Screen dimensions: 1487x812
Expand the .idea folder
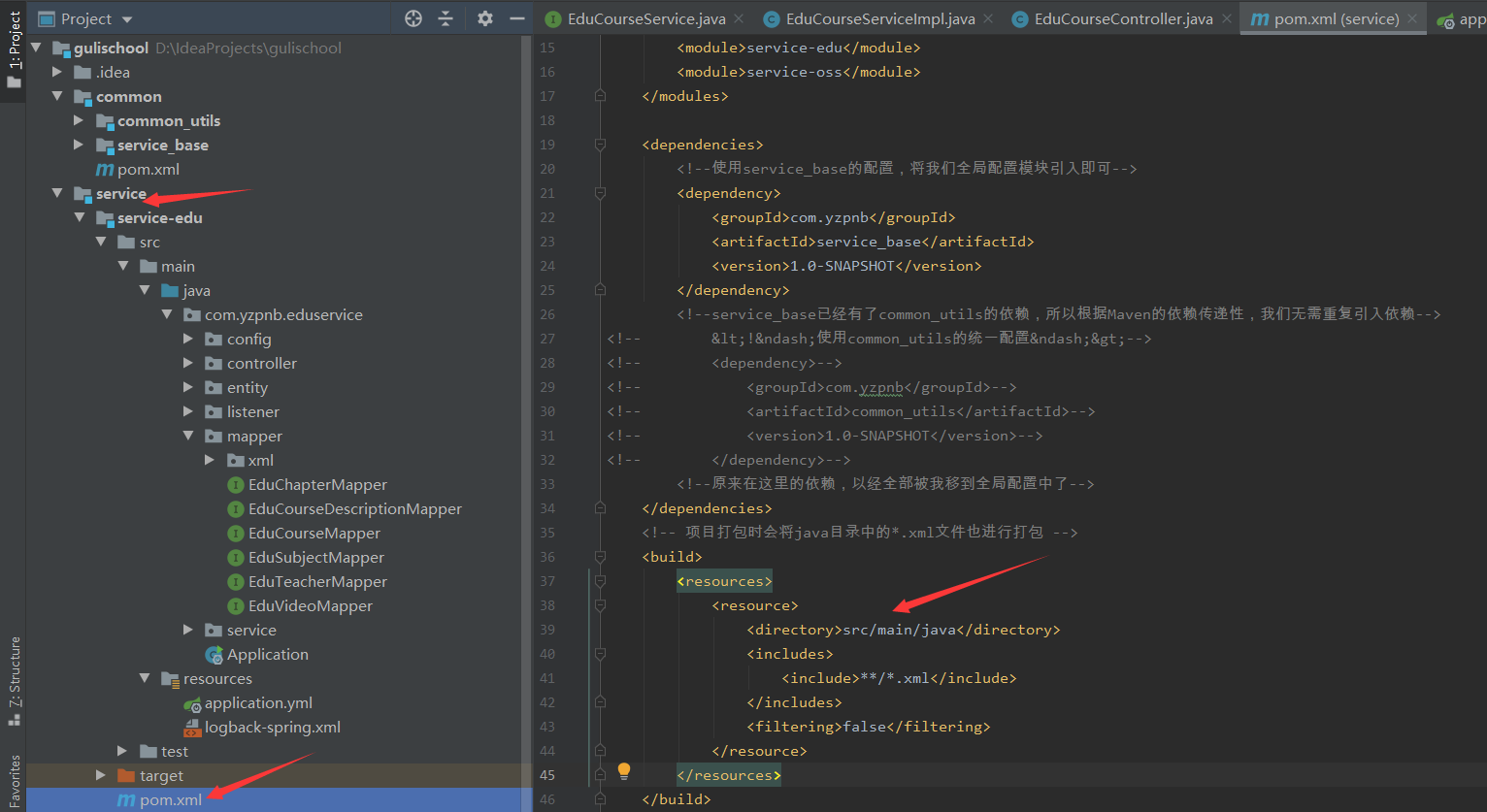point(57,72)
